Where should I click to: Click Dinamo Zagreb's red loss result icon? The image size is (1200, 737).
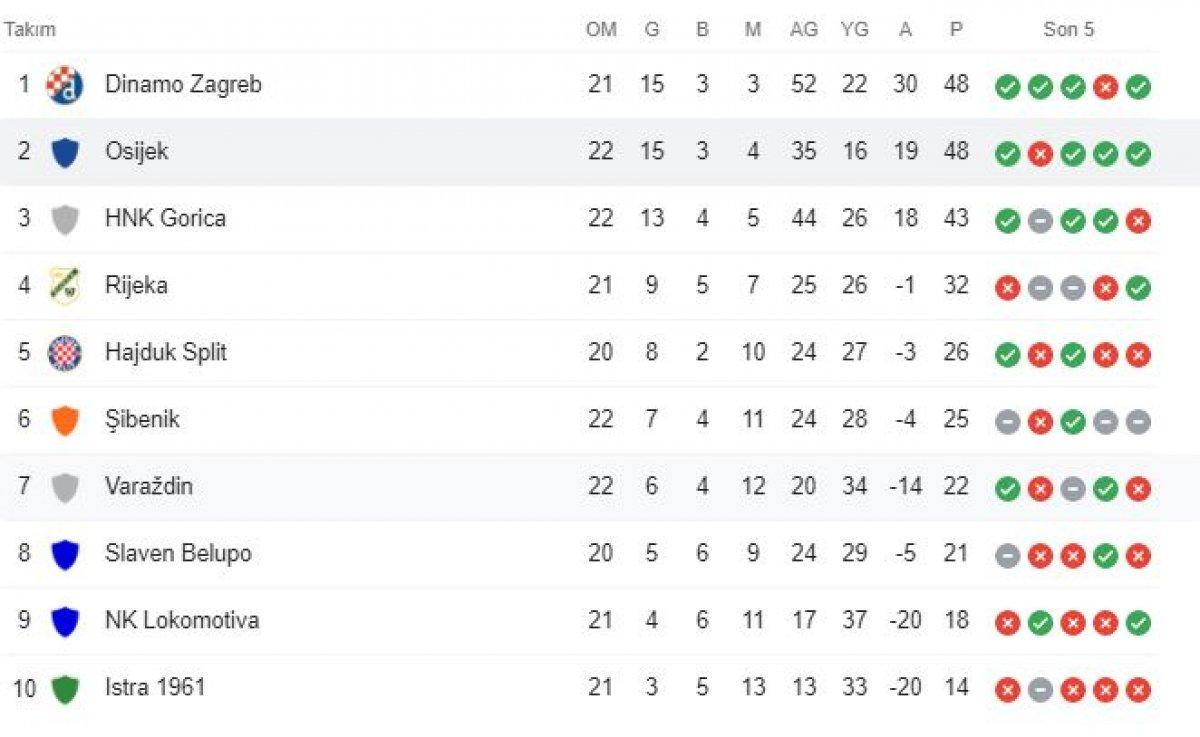tap(1105, 87)
